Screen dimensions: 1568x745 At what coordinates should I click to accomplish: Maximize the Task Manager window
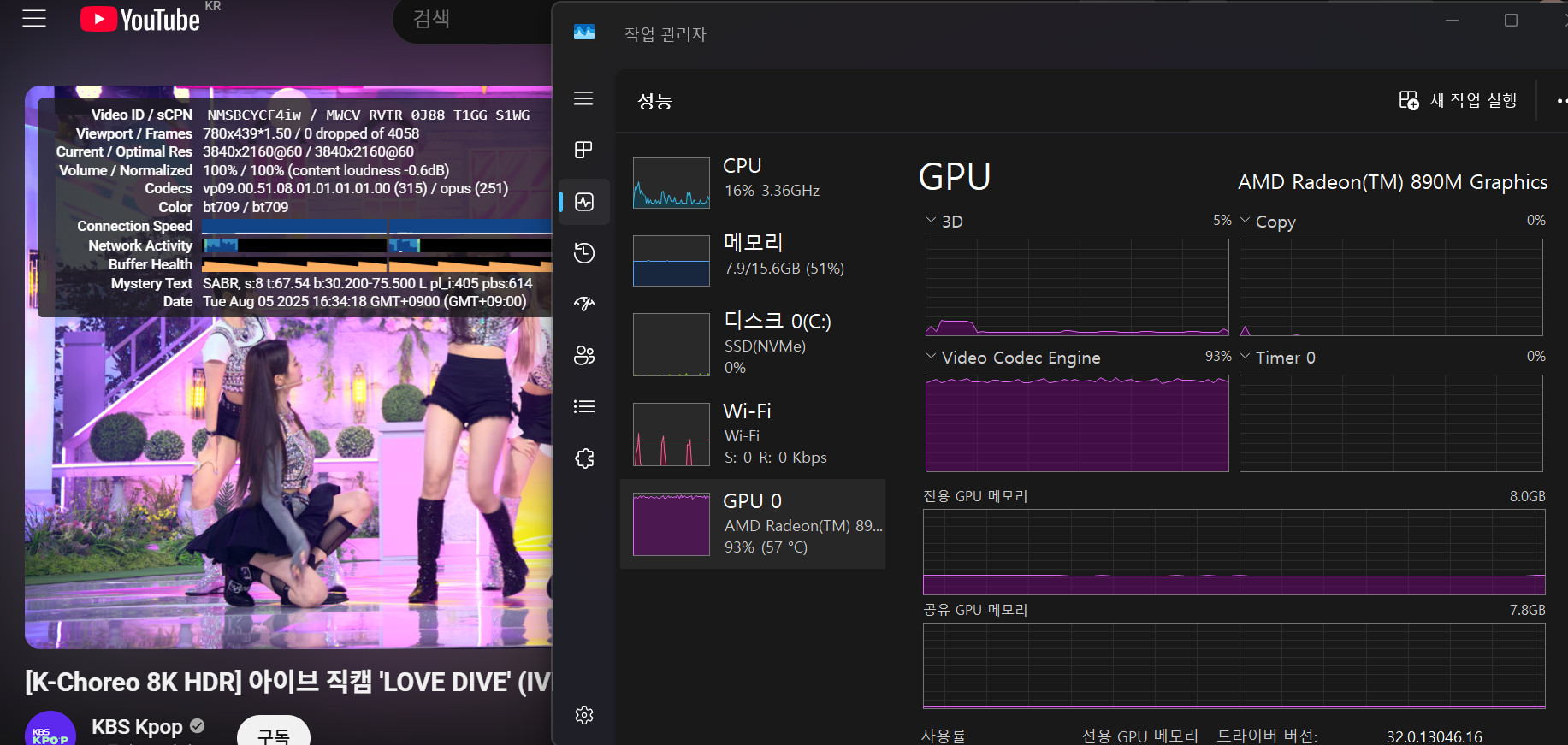tap(1511, 20)
